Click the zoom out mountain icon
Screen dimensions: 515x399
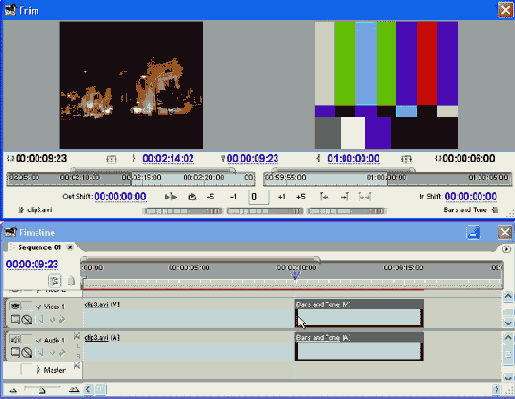point(13,390)
